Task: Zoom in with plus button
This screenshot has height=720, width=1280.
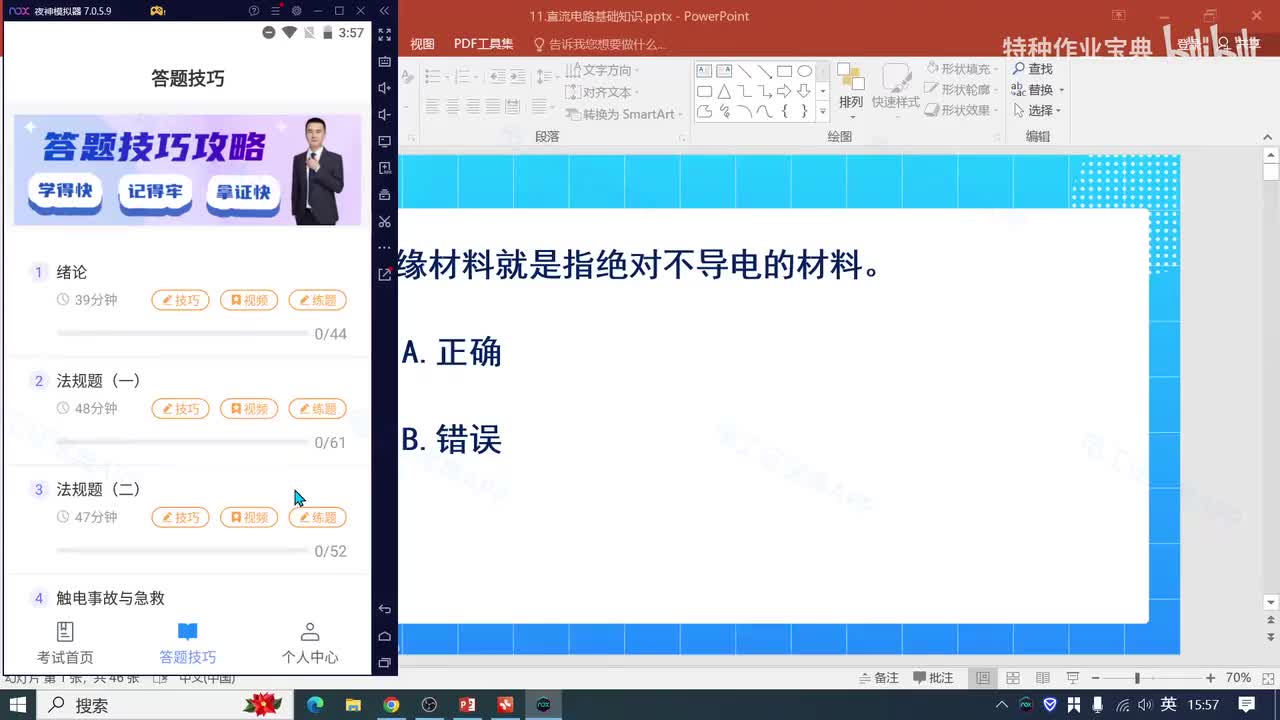Action: (1211, 678)
